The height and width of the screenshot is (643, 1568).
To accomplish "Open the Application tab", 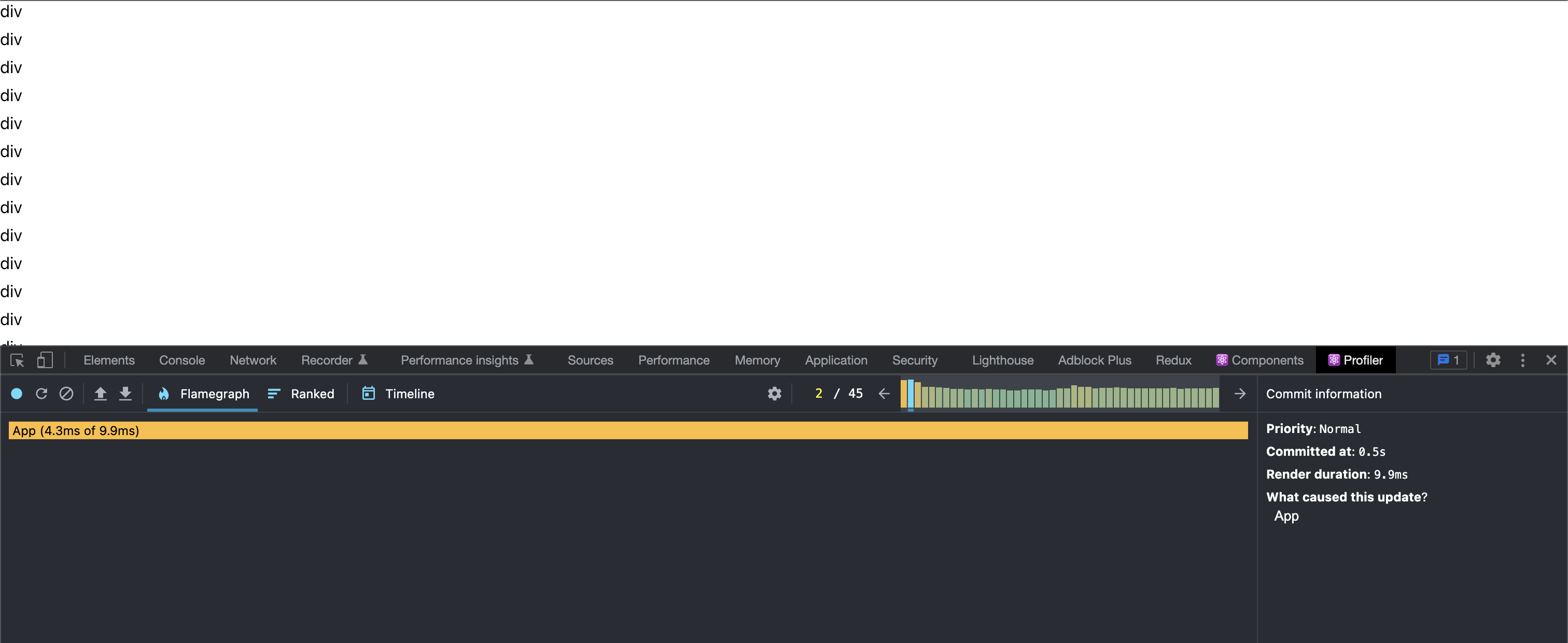I will point(836,360).
